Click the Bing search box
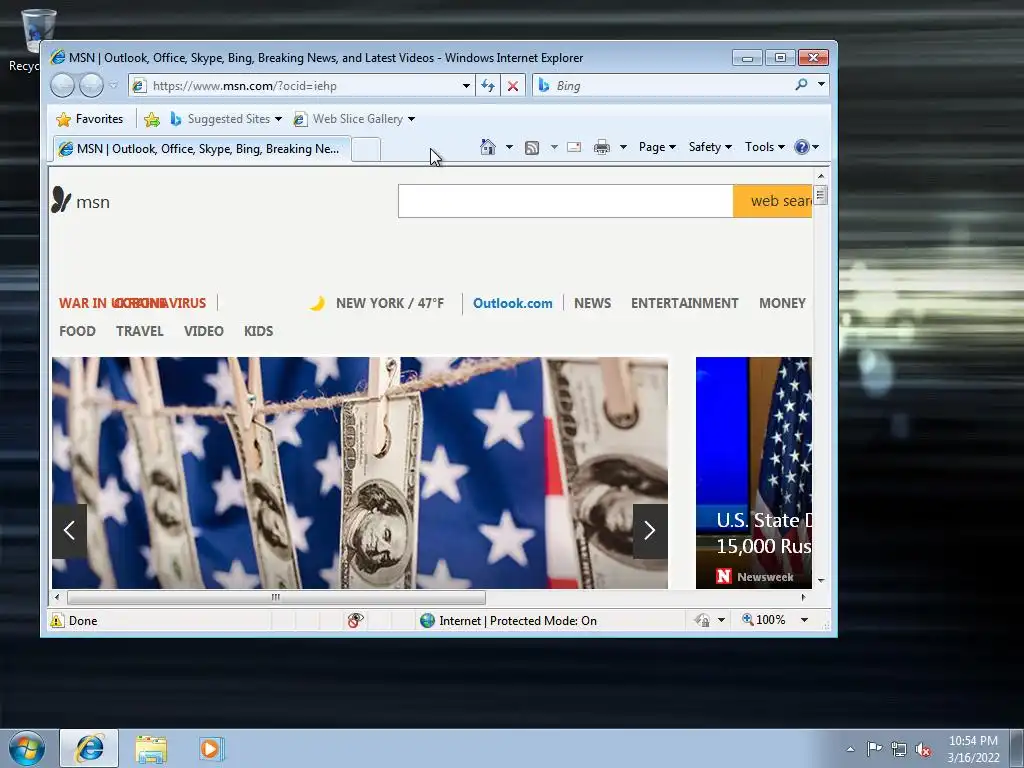Viewport: 1024px width, 768px height. (661, 86)
